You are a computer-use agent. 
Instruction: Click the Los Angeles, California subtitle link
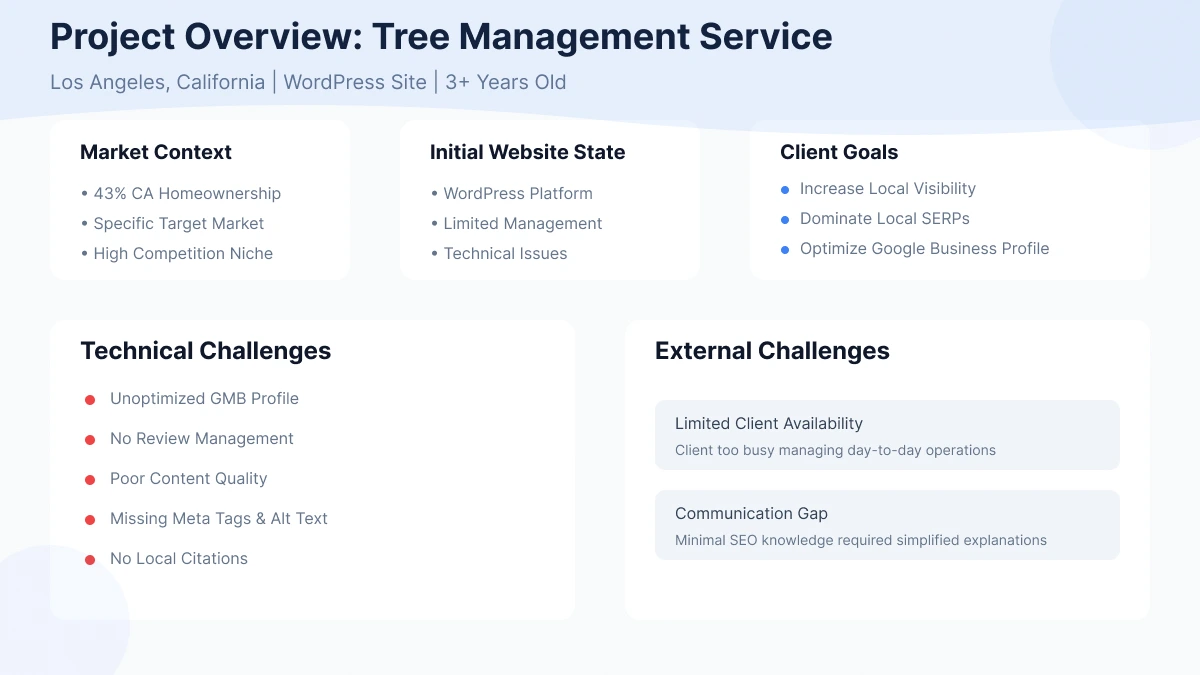(x=158, y=82)
